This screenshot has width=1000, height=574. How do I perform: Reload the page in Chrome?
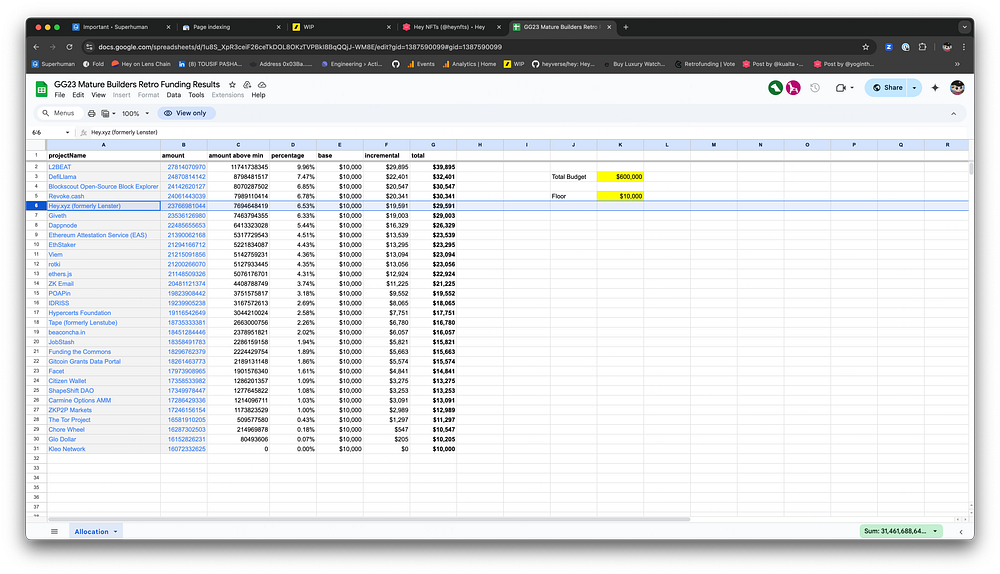[x=69, y=47]
